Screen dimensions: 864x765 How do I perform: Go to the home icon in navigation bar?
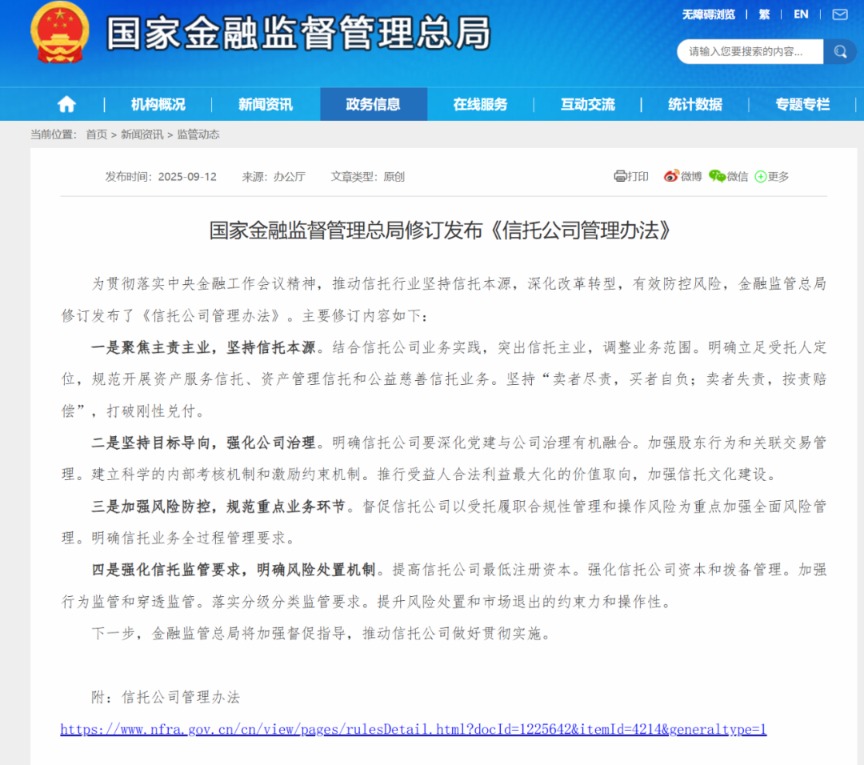point(67,104)
